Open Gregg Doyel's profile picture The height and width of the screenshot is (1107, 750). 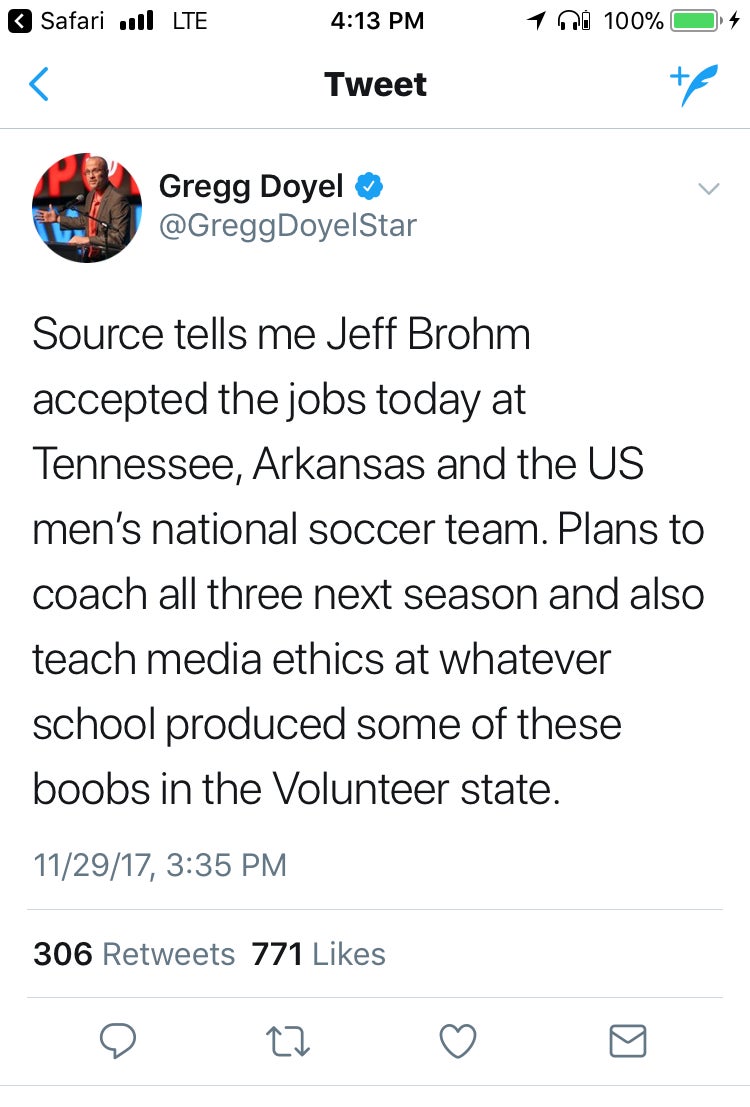[87, 207]
